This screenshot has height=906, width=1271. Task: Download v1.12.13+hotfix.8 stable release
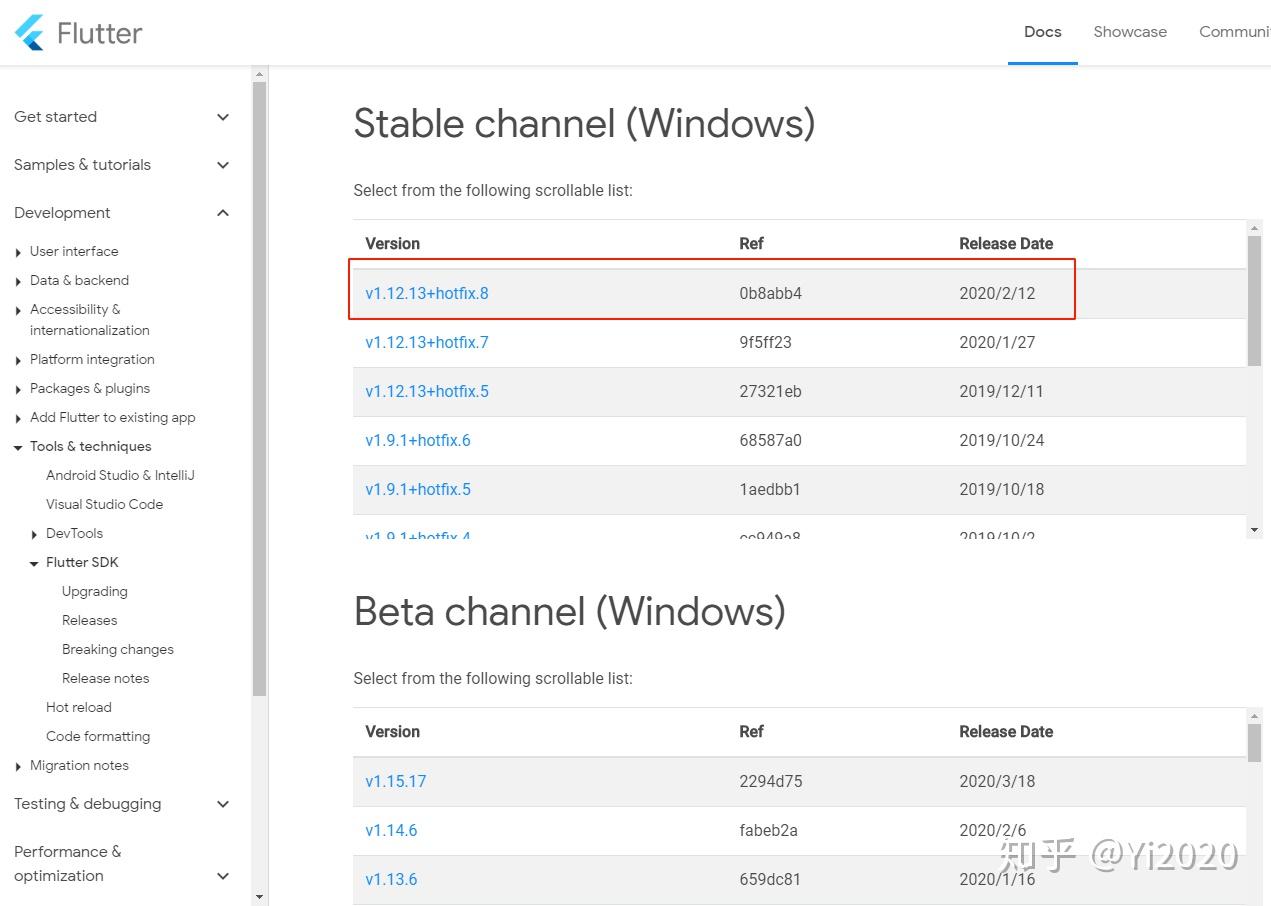tap(427, 294)
